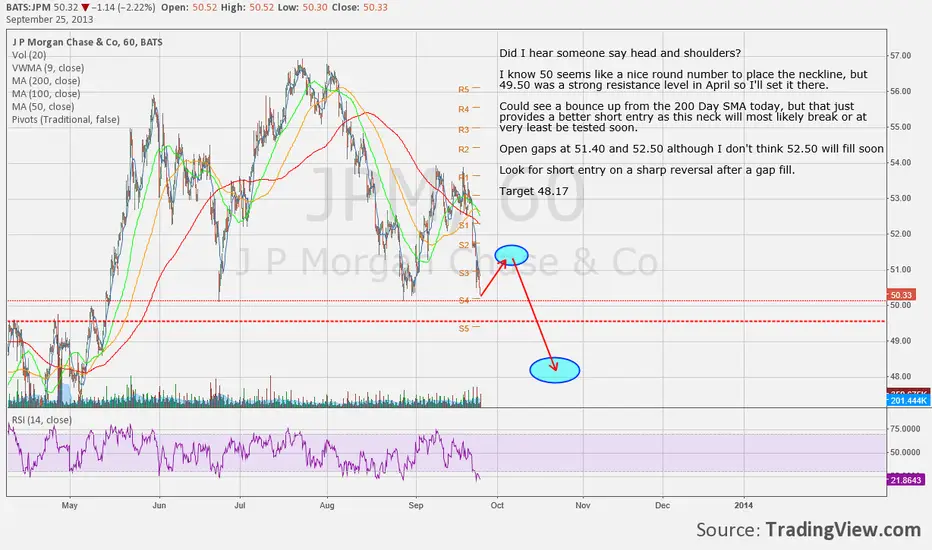Select the 'Target 48.17' note

[x=534, y=191]
